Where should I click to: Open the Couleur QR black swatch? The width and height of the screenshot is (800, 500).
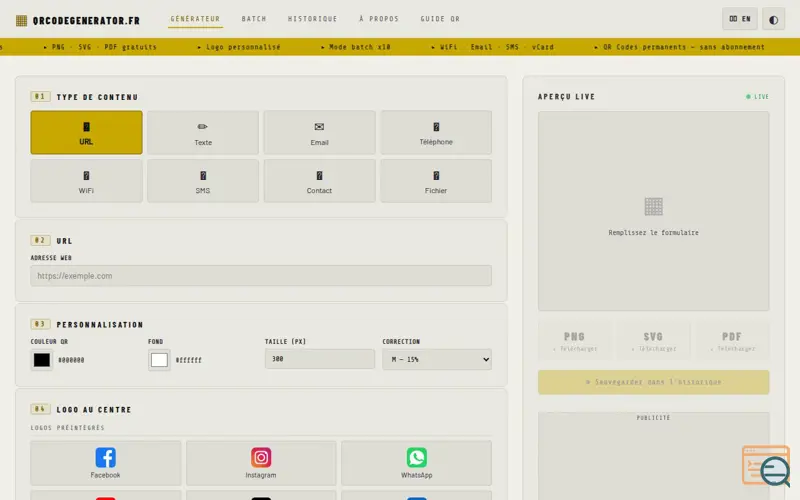pyautogui.click(x=42, y=360)
